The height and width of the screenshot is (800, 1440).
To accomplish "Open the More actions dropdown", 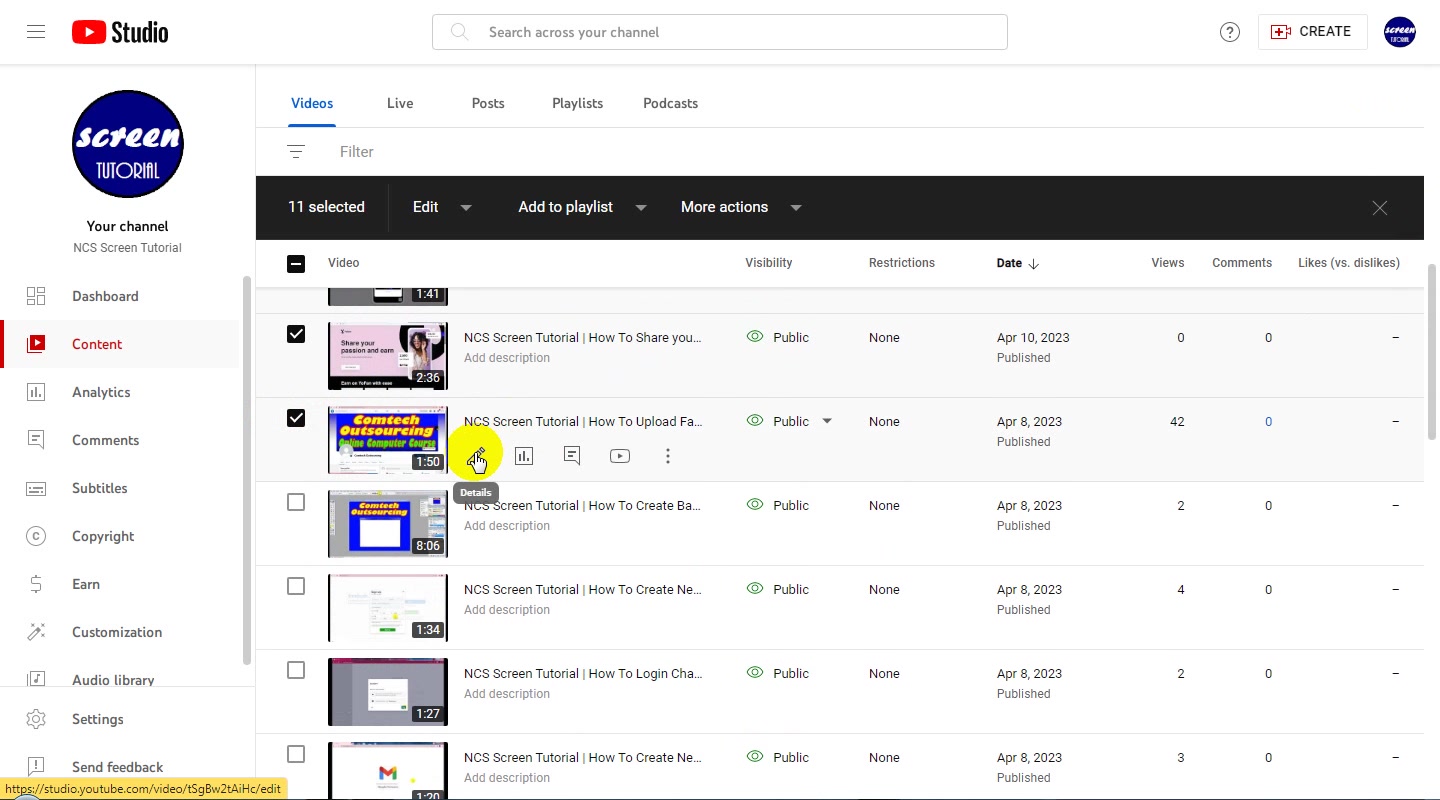I will point(741,207).
